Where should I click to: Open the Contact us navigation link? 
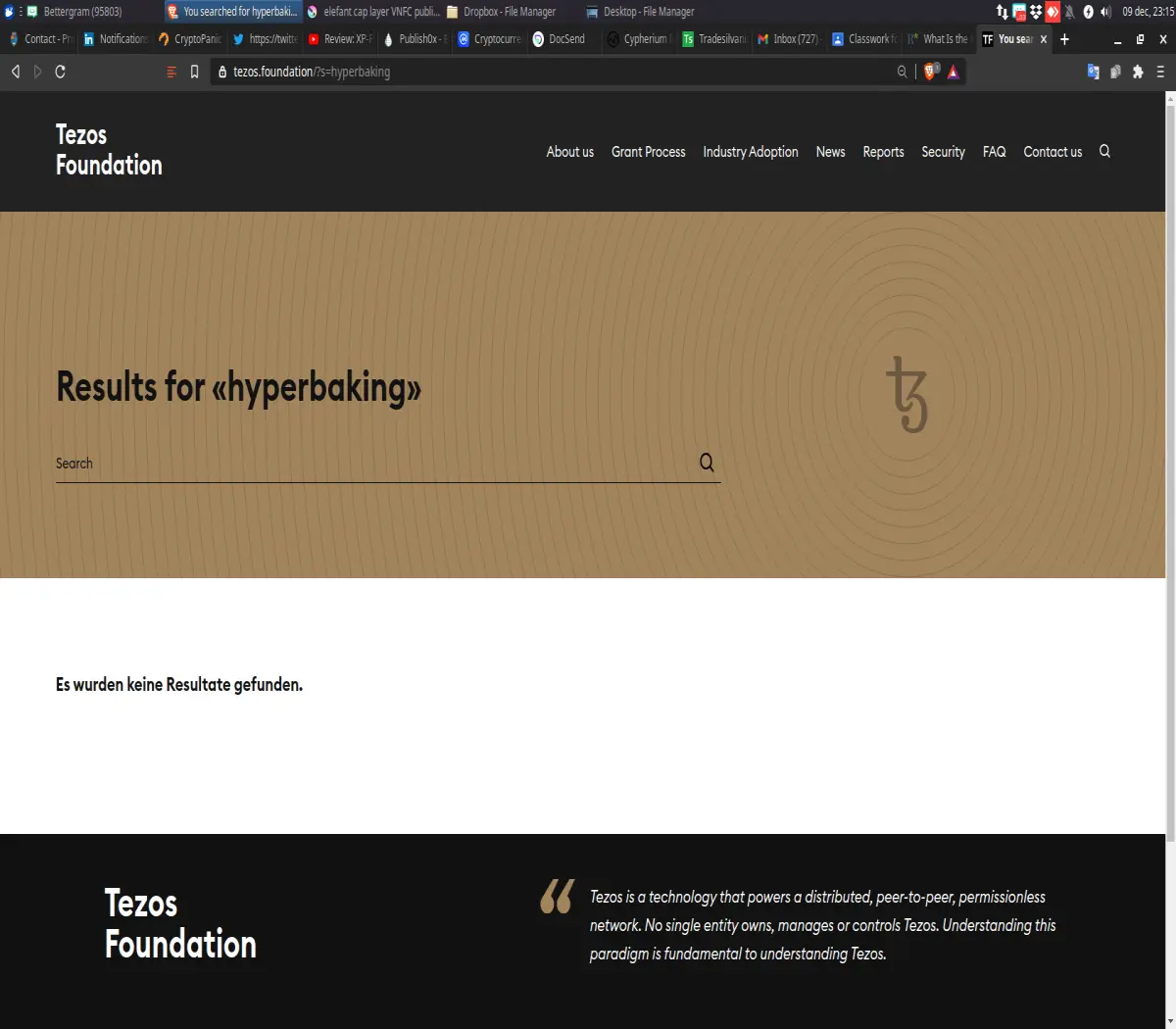point(1053,152)
